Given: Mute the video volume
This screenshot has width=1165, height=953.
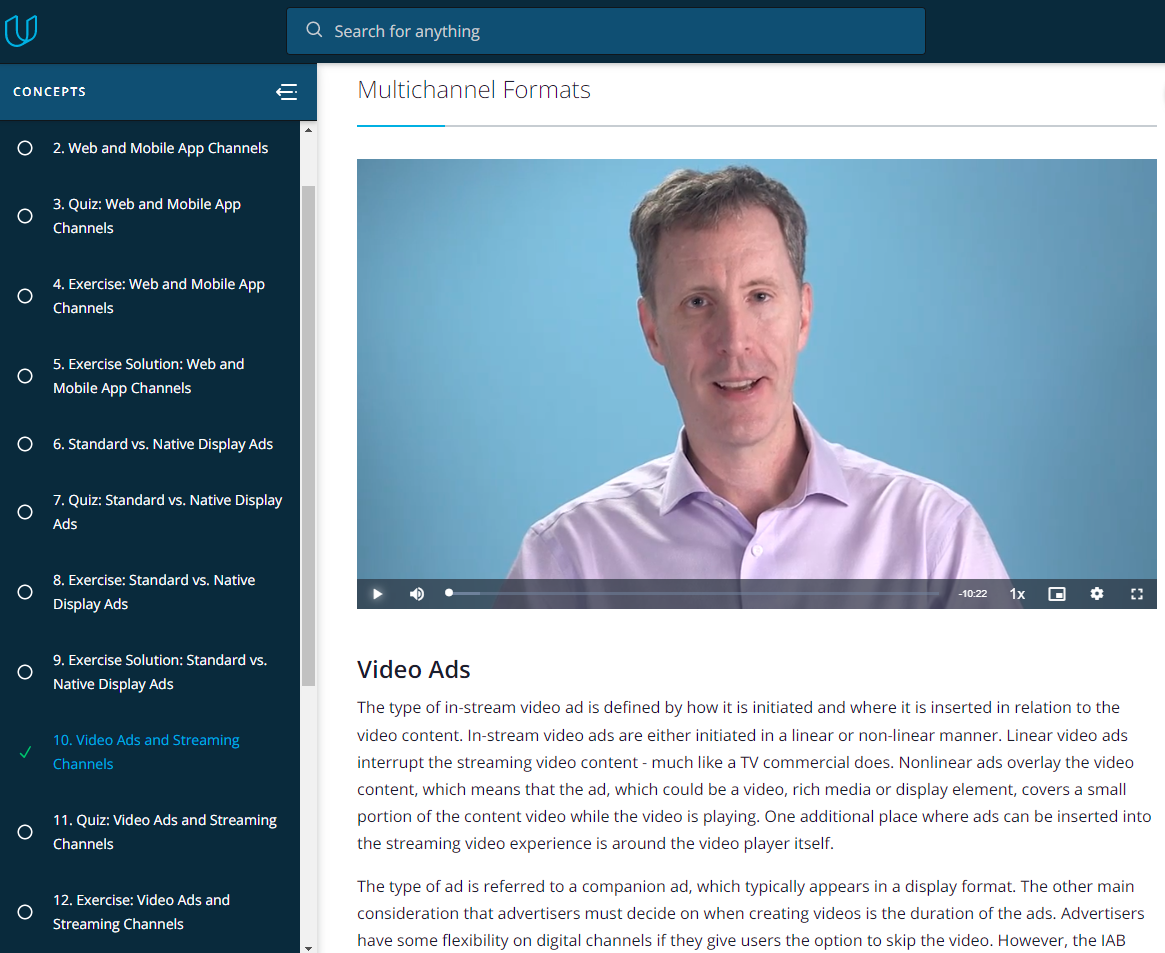Looking at the screenshot, I should coord(417,593).
